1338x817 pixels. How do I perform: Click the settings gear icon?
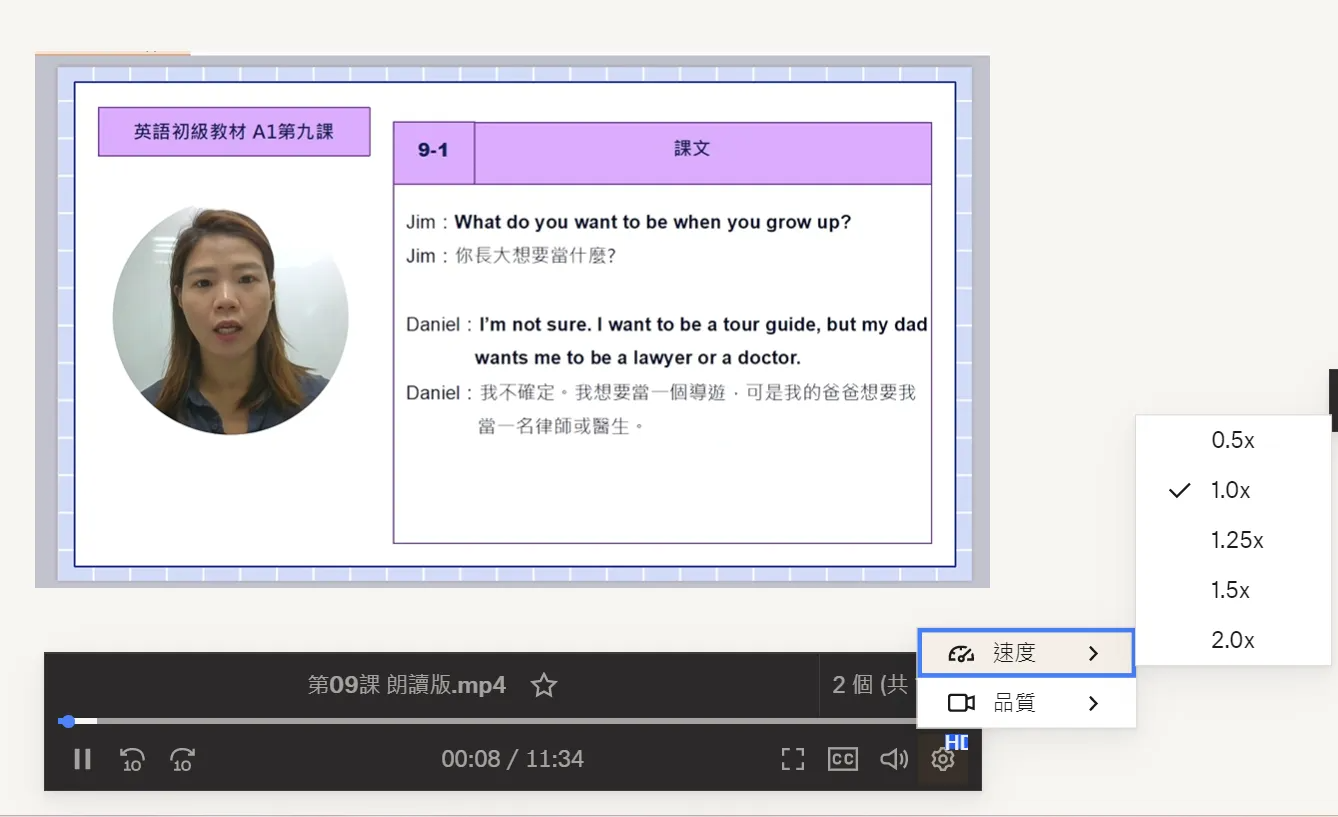942,760
